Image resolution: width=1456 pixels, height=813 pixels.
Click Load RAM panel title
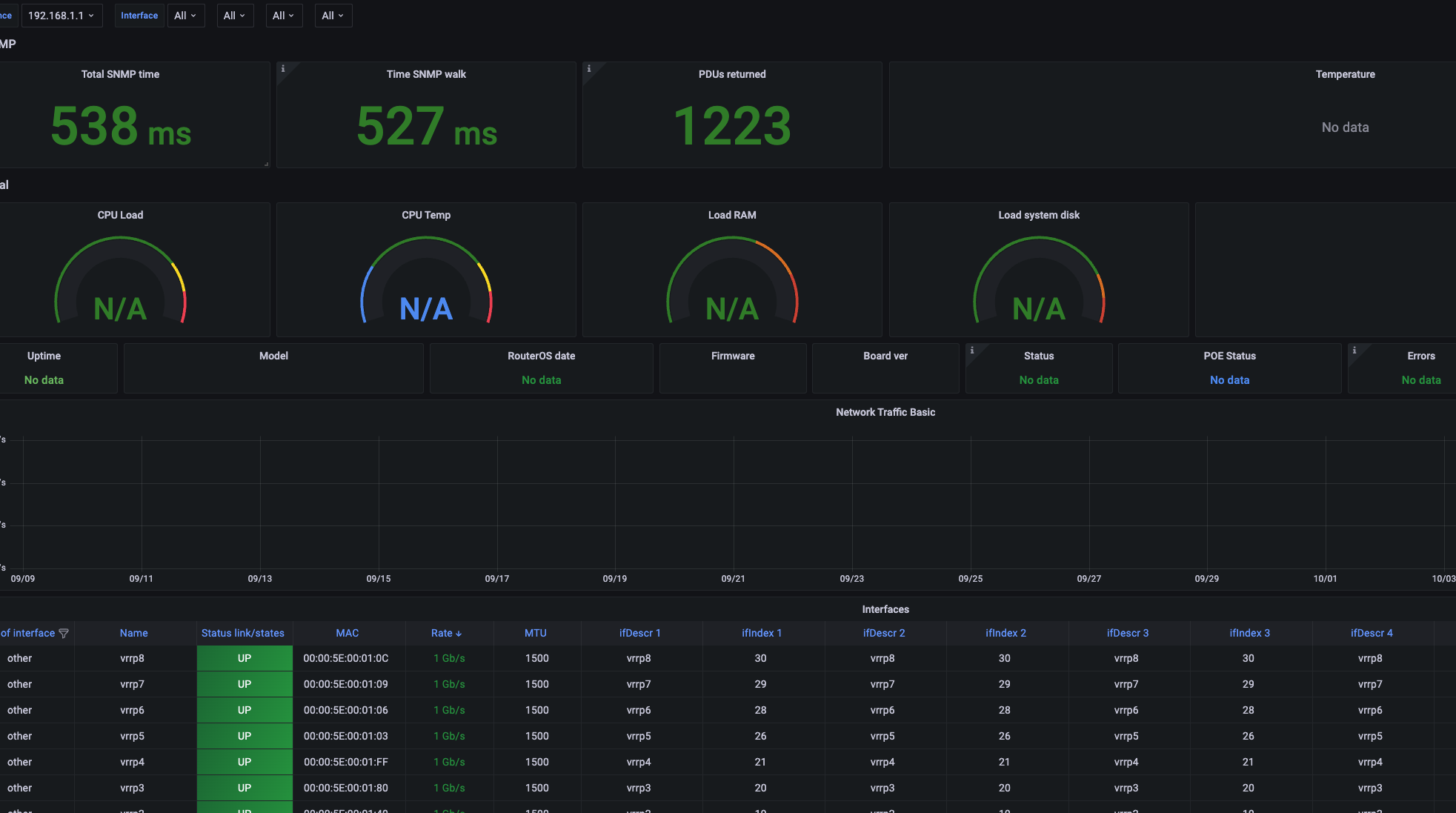(x=732, y=215)
